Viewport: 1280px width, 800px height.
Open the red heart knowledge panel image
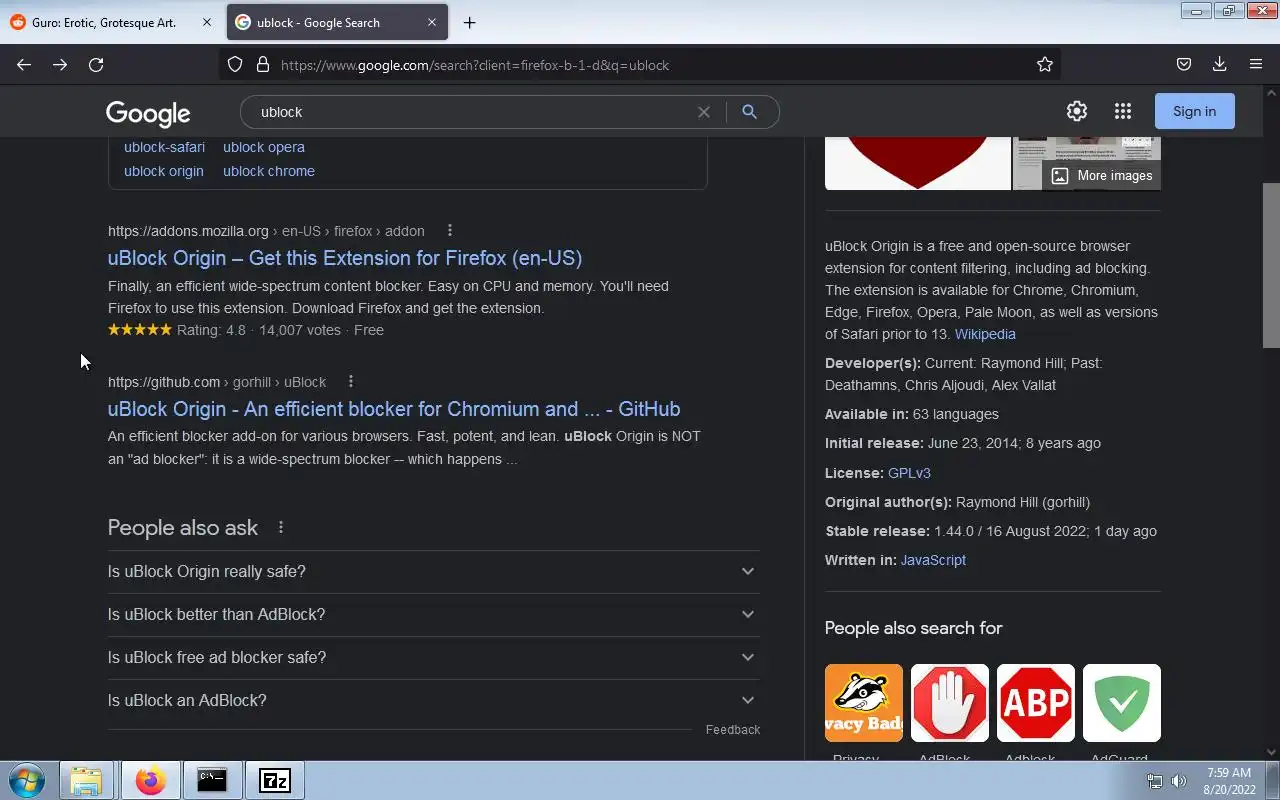click(918, 163)
